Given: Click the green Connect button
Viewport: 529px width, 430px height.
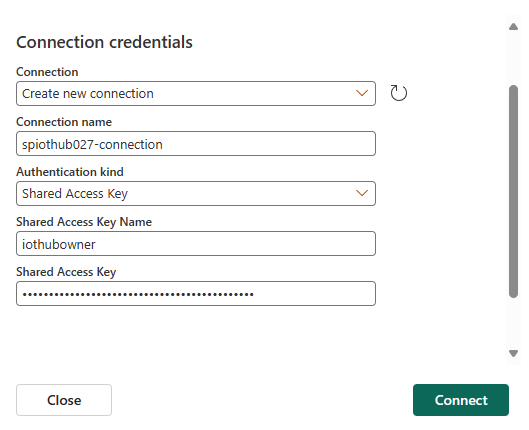Looking at the screenshot, I should [461, 400].
